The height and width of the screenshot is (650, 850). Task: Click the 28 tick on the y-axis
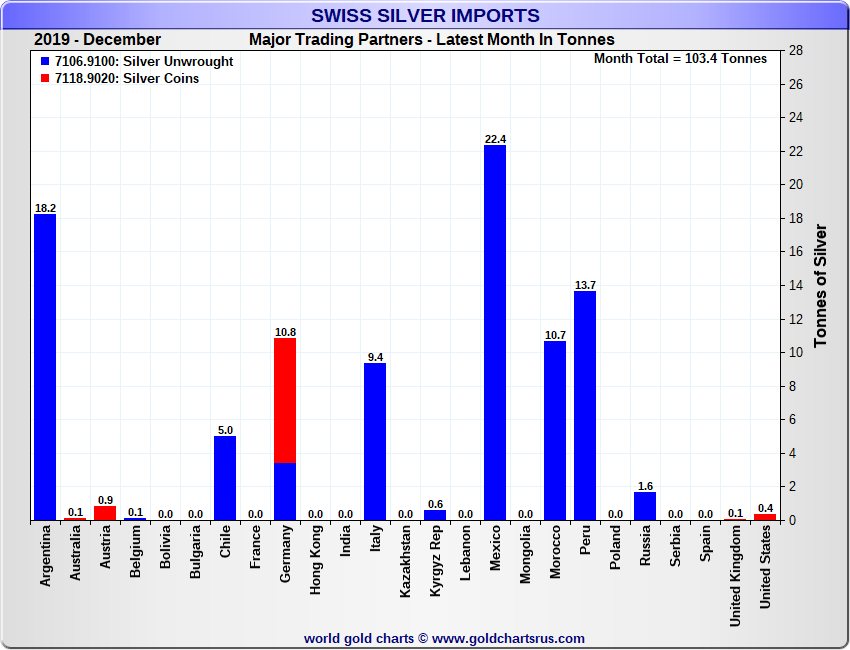coord(796,51)
